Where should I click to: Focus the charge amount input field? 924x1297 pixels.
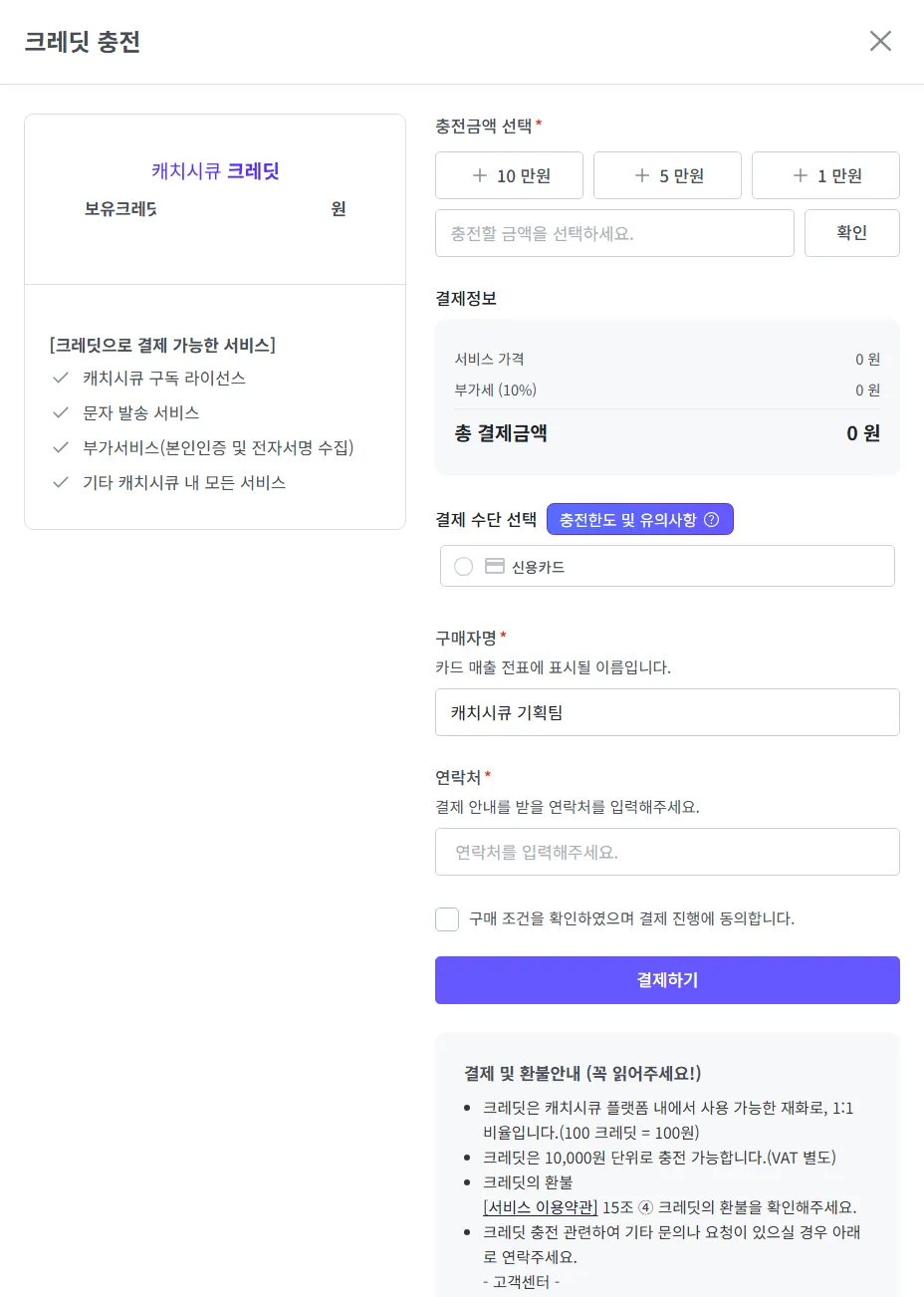614,233
